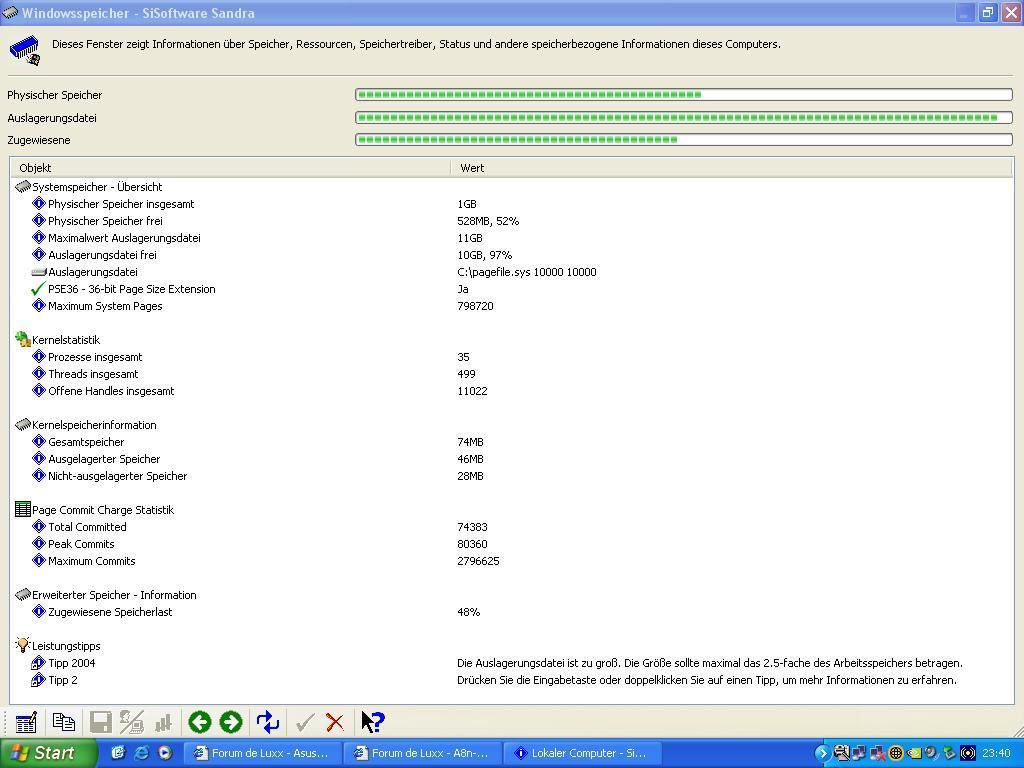This screenshot has width=1024, height=768.
Task: Click the value 798720
Action: click(475, 306)
